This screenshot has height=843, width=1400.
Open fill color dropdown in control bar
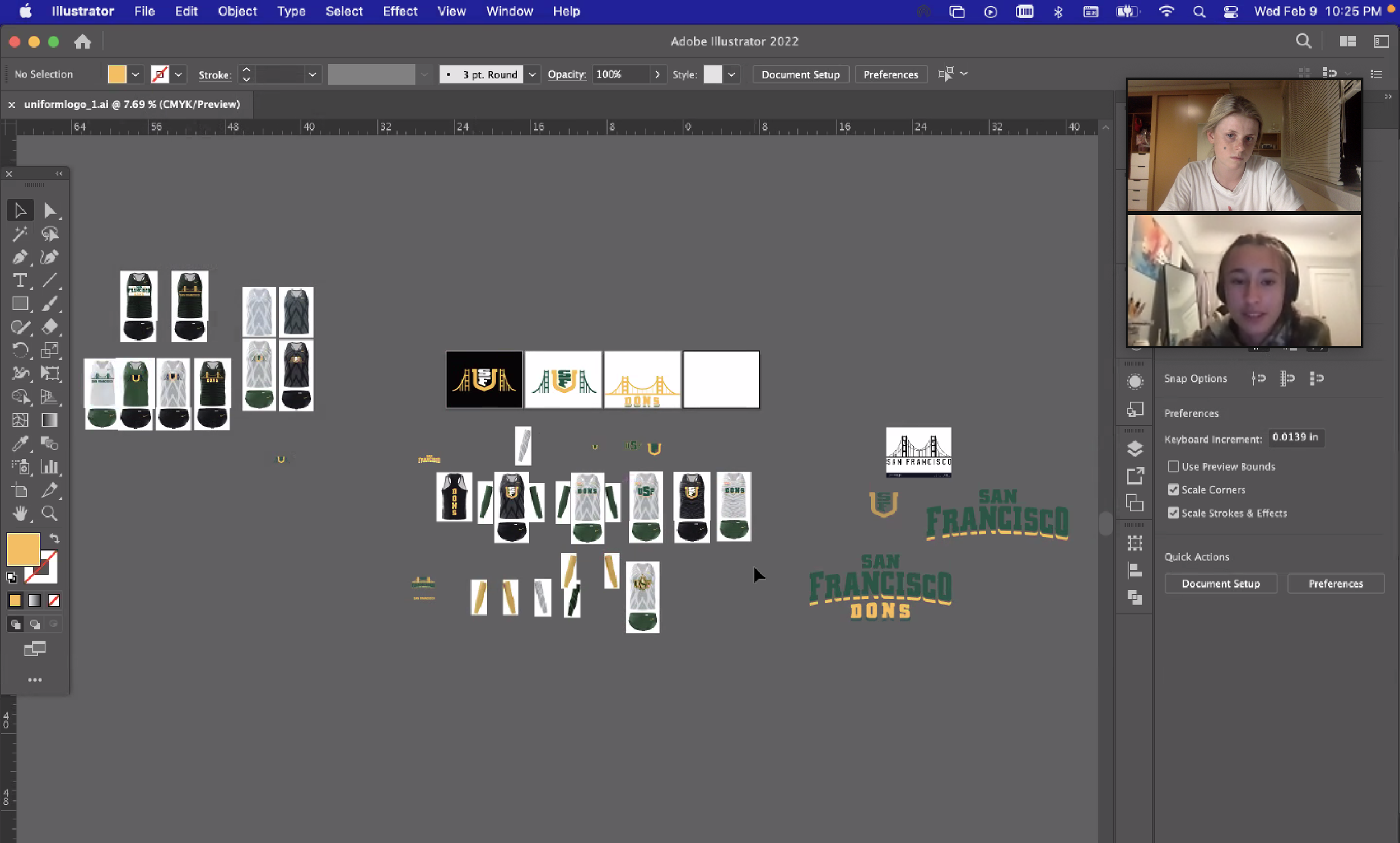tap(136, 74)
